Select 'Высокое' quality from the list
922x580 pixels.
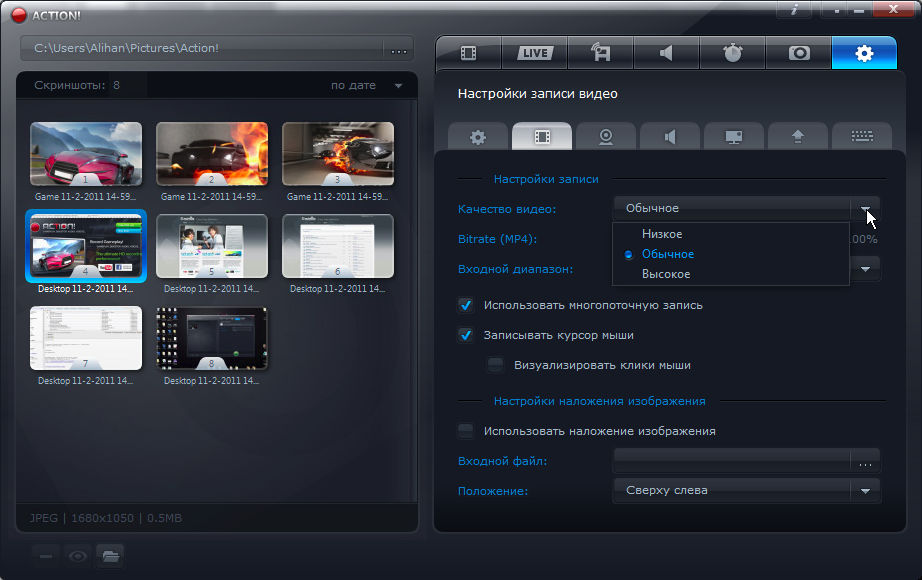[x=666, y=274]
